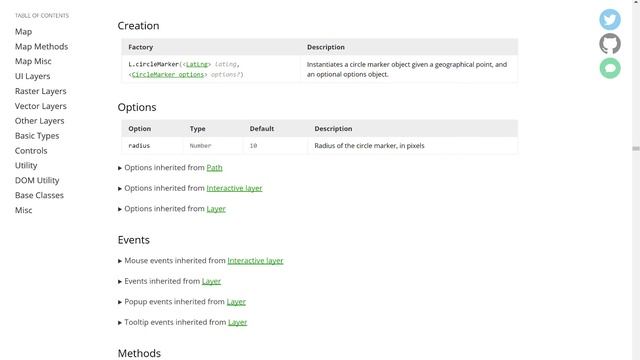Follow the LatLng link in factory signature
The width and height of the screenshot is (640, 360).
pyautogui.click(x=197, y=64)
